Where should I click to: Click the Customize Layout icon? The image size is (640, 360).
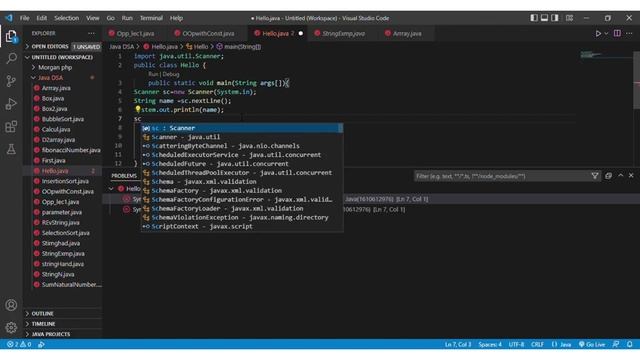pos(569,18)
